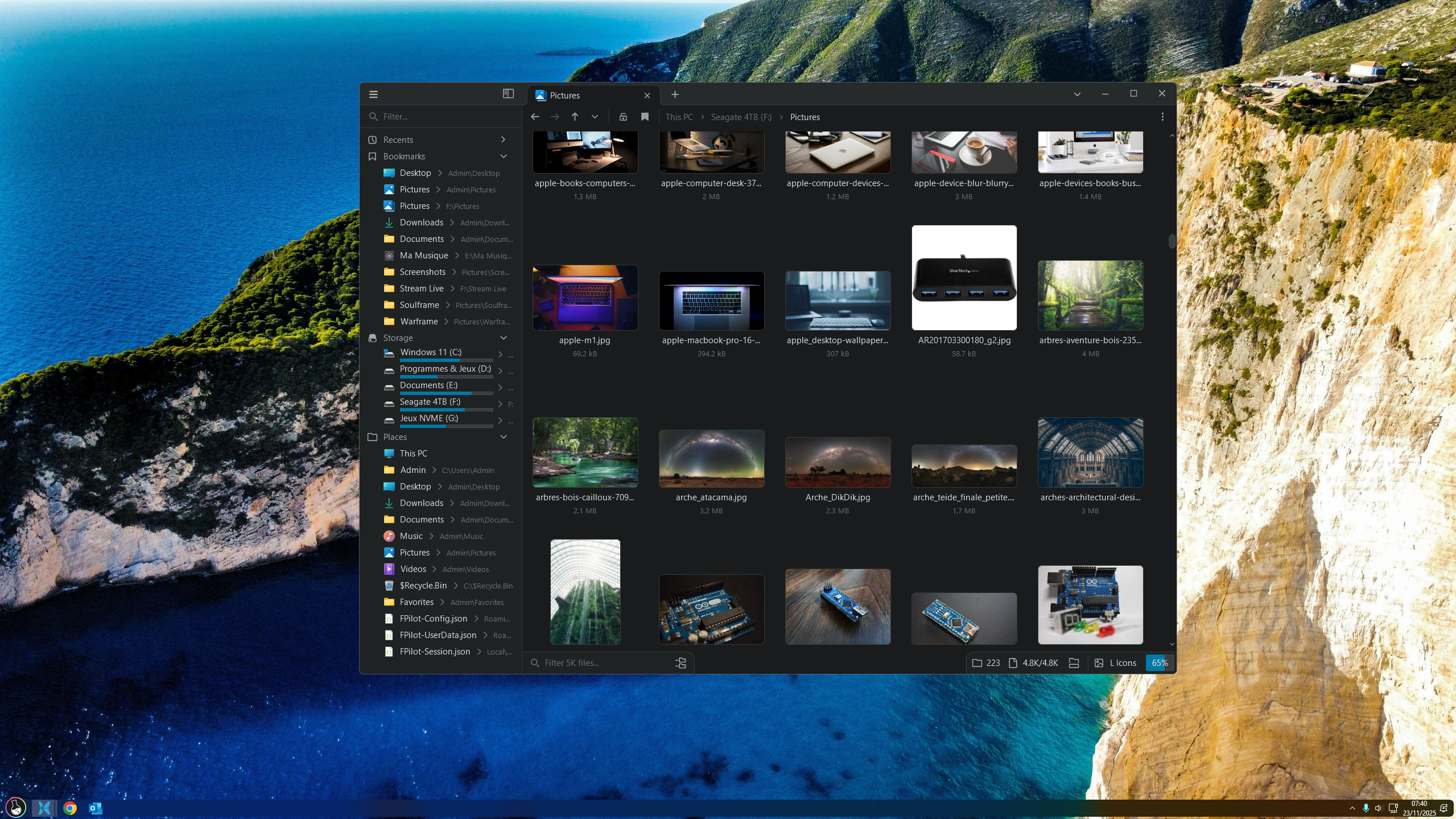Collapse the Bookmarks section

pyautogui.click(x=503, y=156)
